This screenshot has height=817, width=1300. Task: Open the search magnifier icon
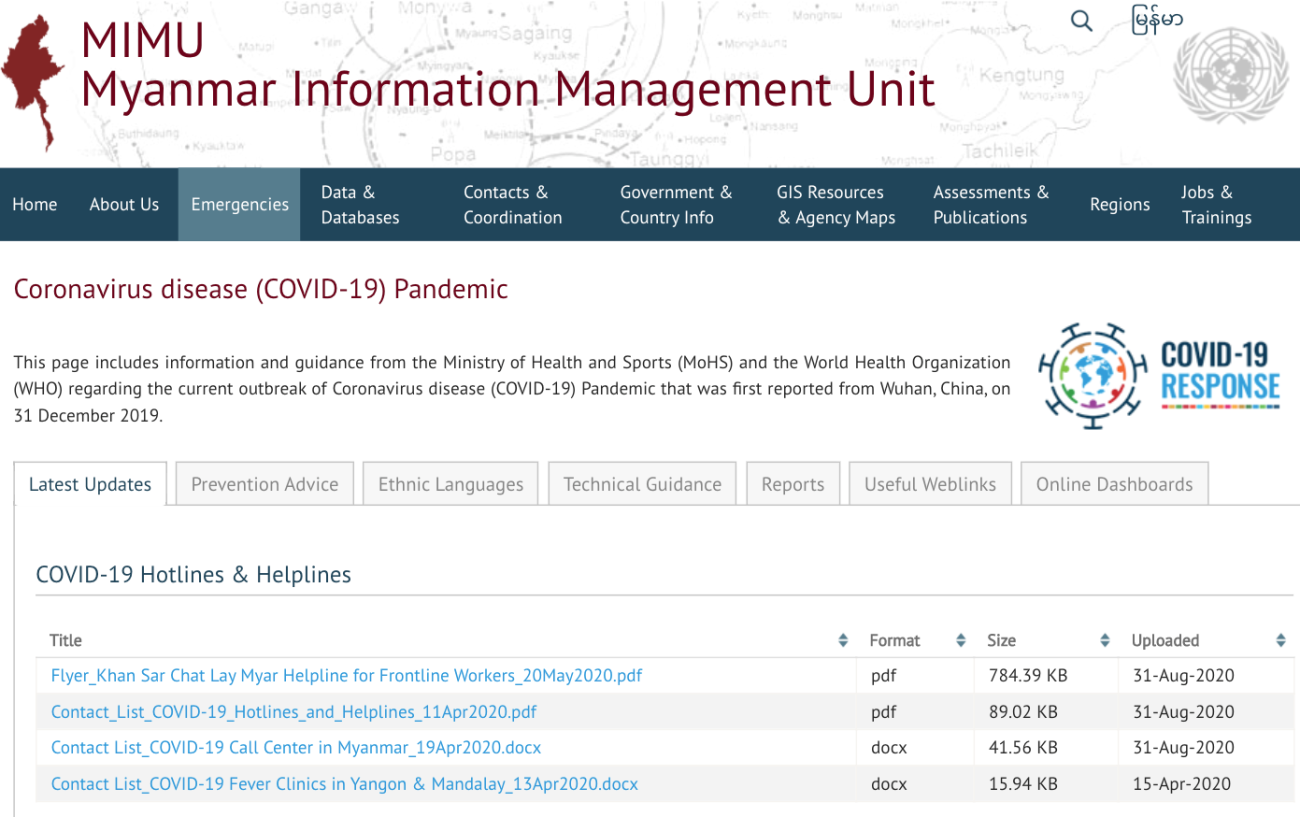1081,21
